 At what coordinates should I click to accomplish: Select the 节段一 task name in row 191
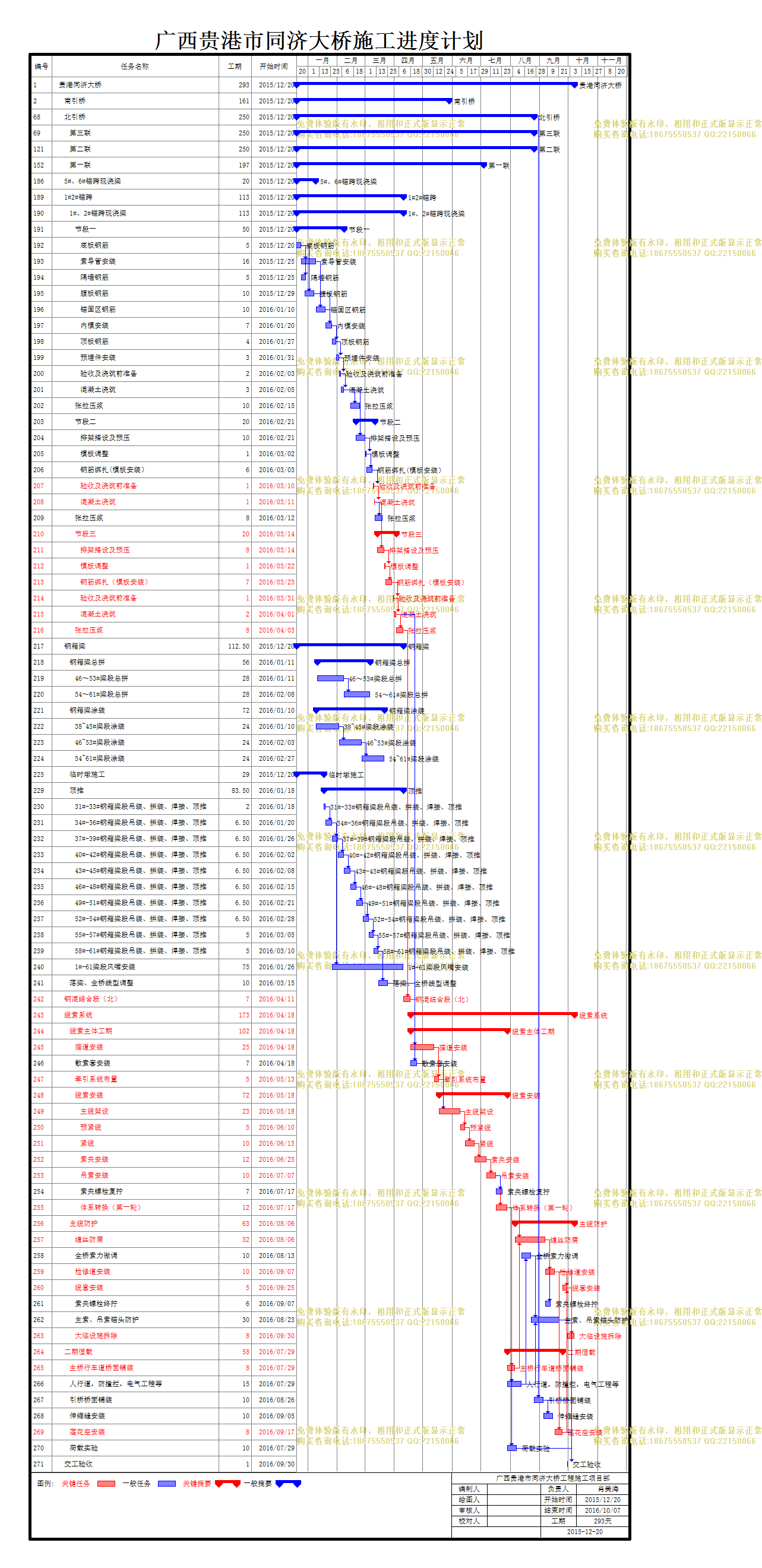click(x=85, y=229)
